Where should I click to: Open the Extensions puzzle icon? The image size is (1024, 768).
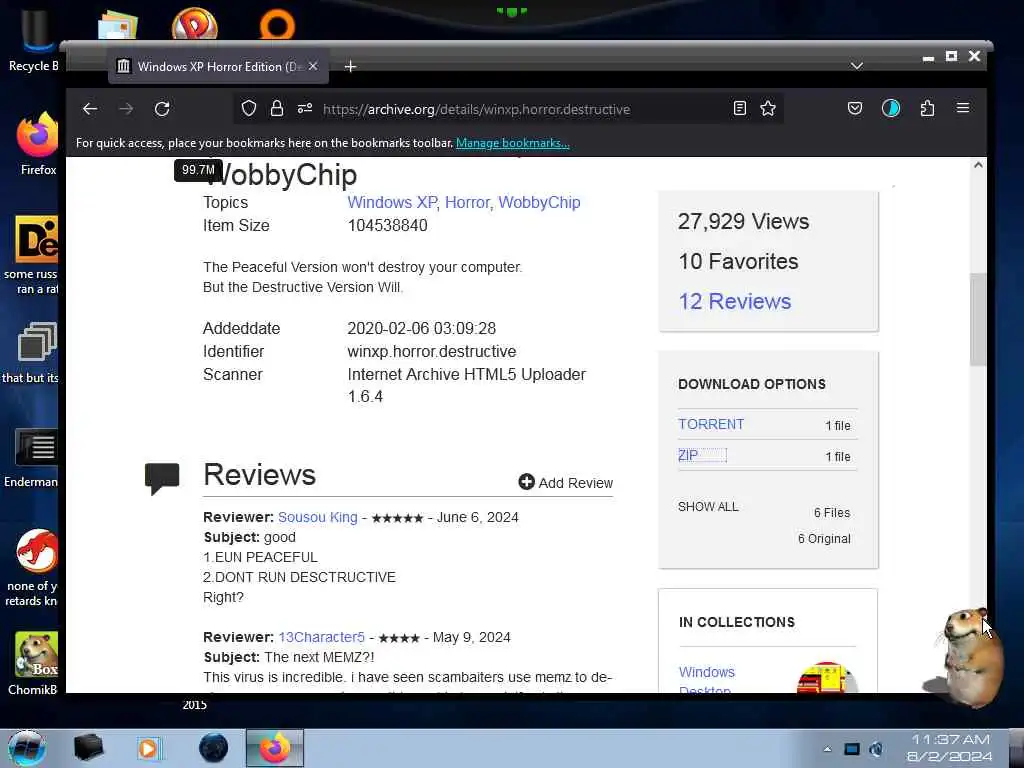pos(927,108)
